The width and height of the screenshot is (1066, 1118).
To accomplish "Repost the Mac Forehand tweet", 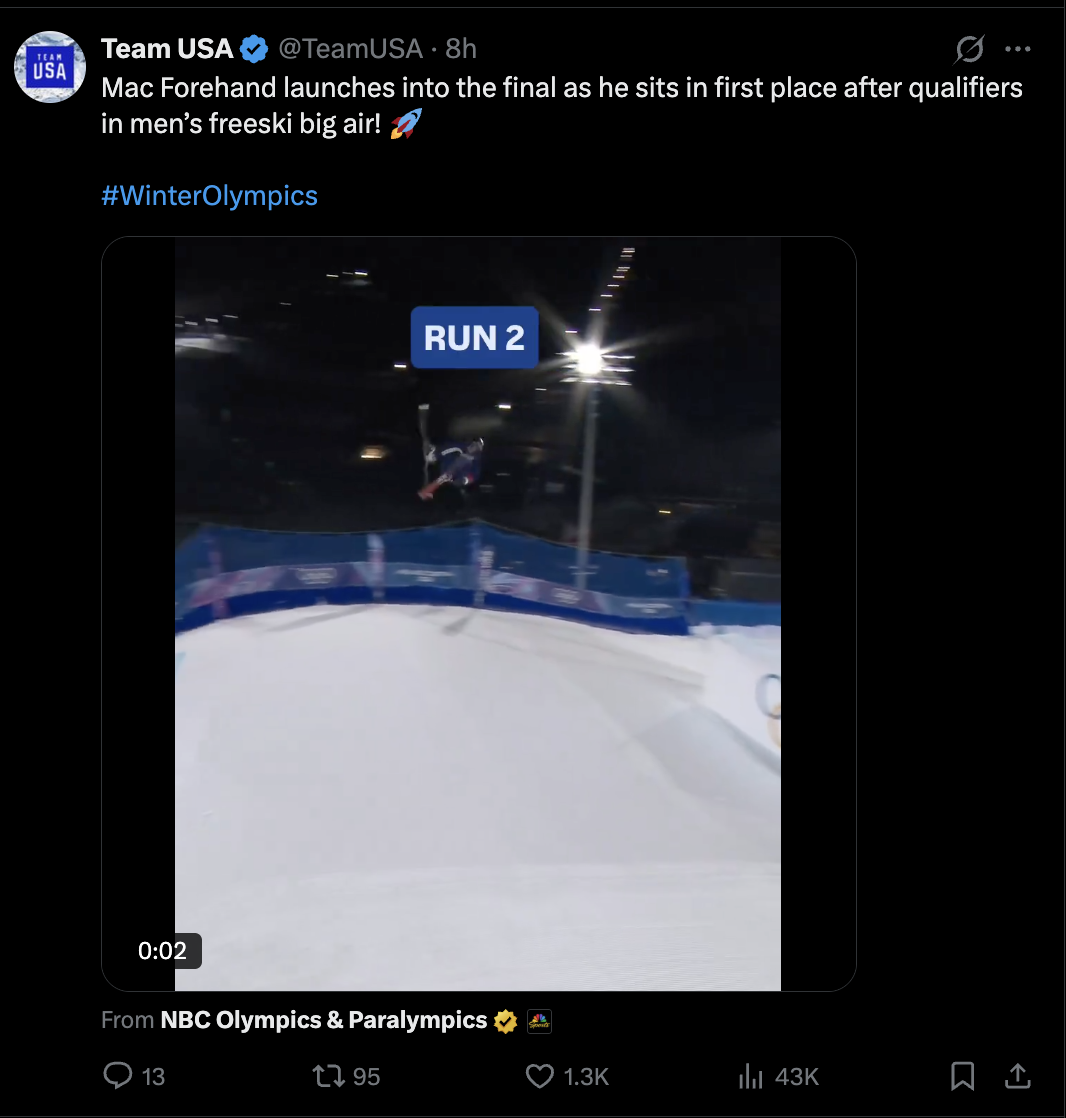I will coord(327,1076).
